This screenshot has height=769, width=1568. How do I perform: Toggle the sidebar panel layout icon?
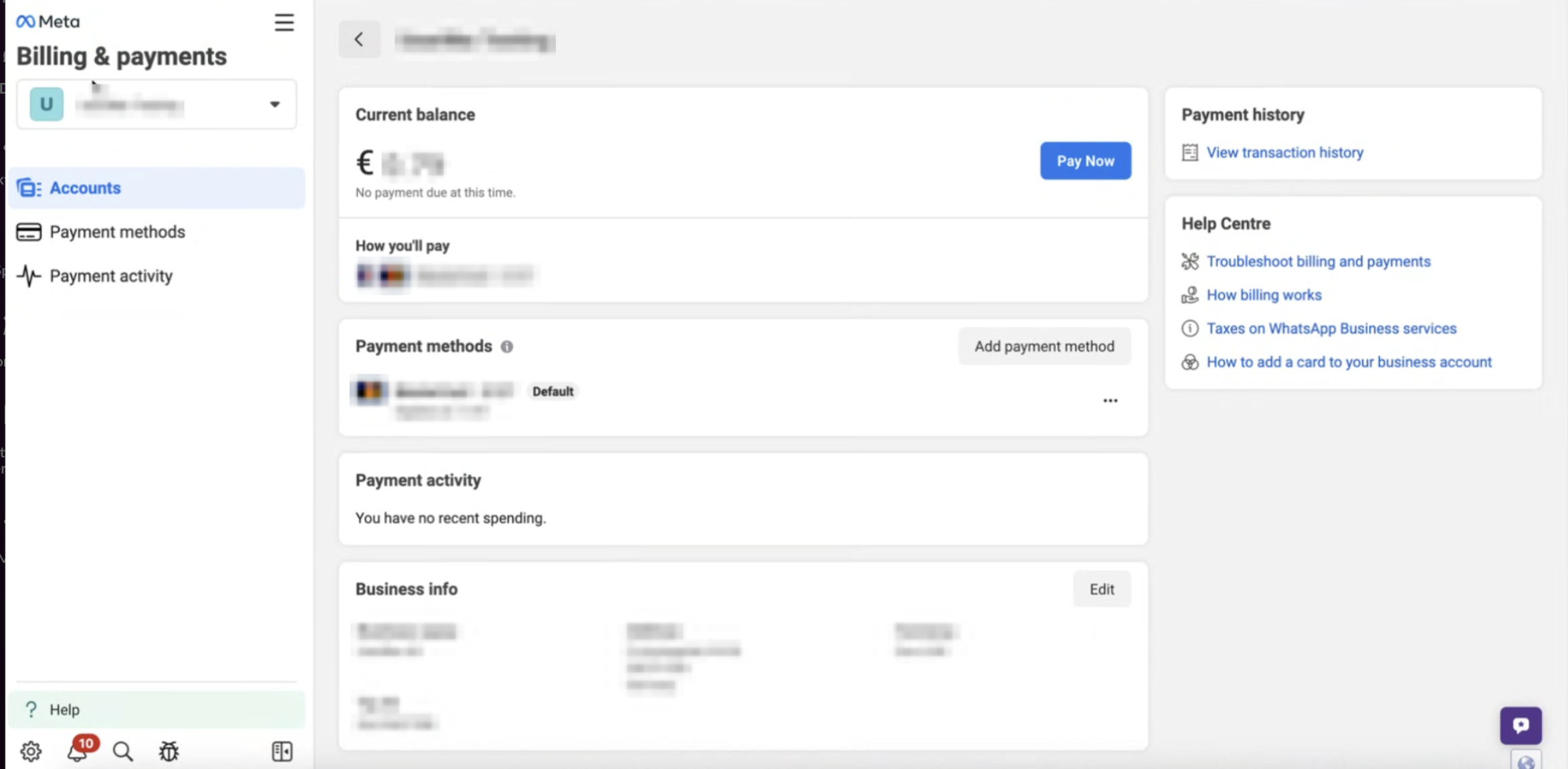click(x=282, y=751)
